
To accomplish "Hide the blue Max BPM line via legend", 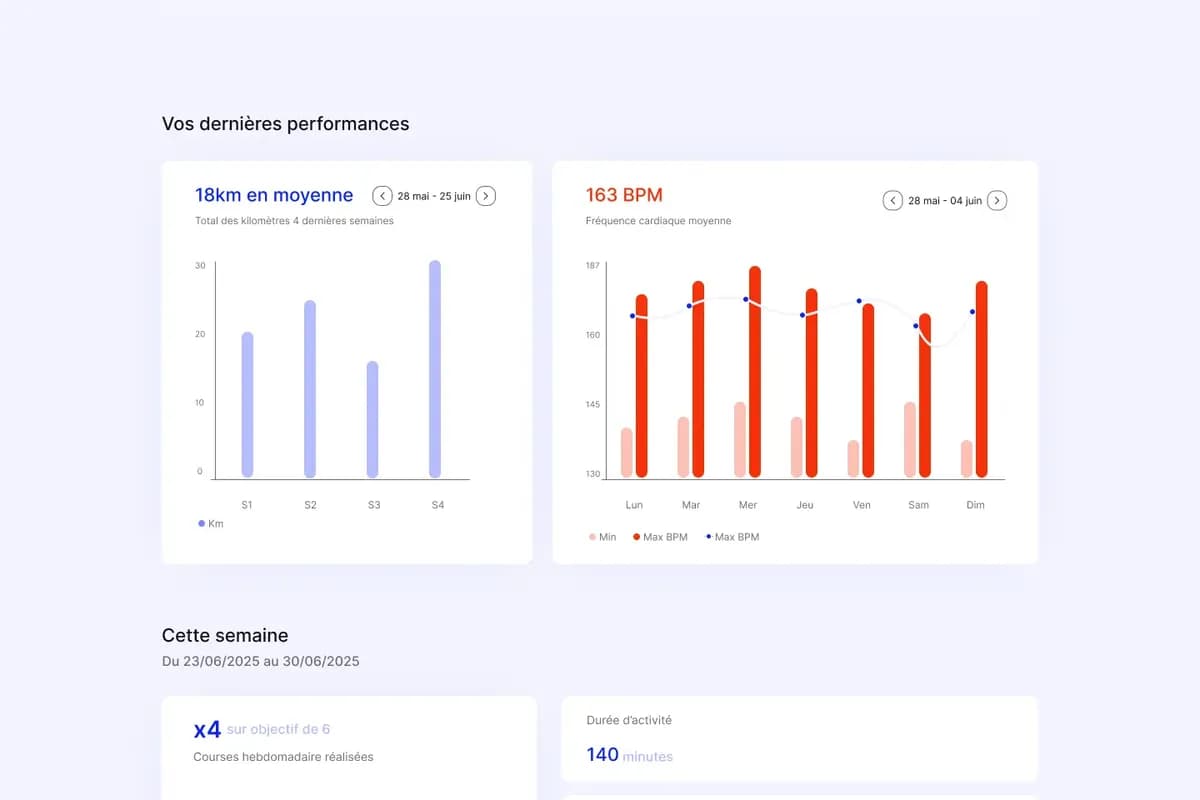I will point(733,536).
